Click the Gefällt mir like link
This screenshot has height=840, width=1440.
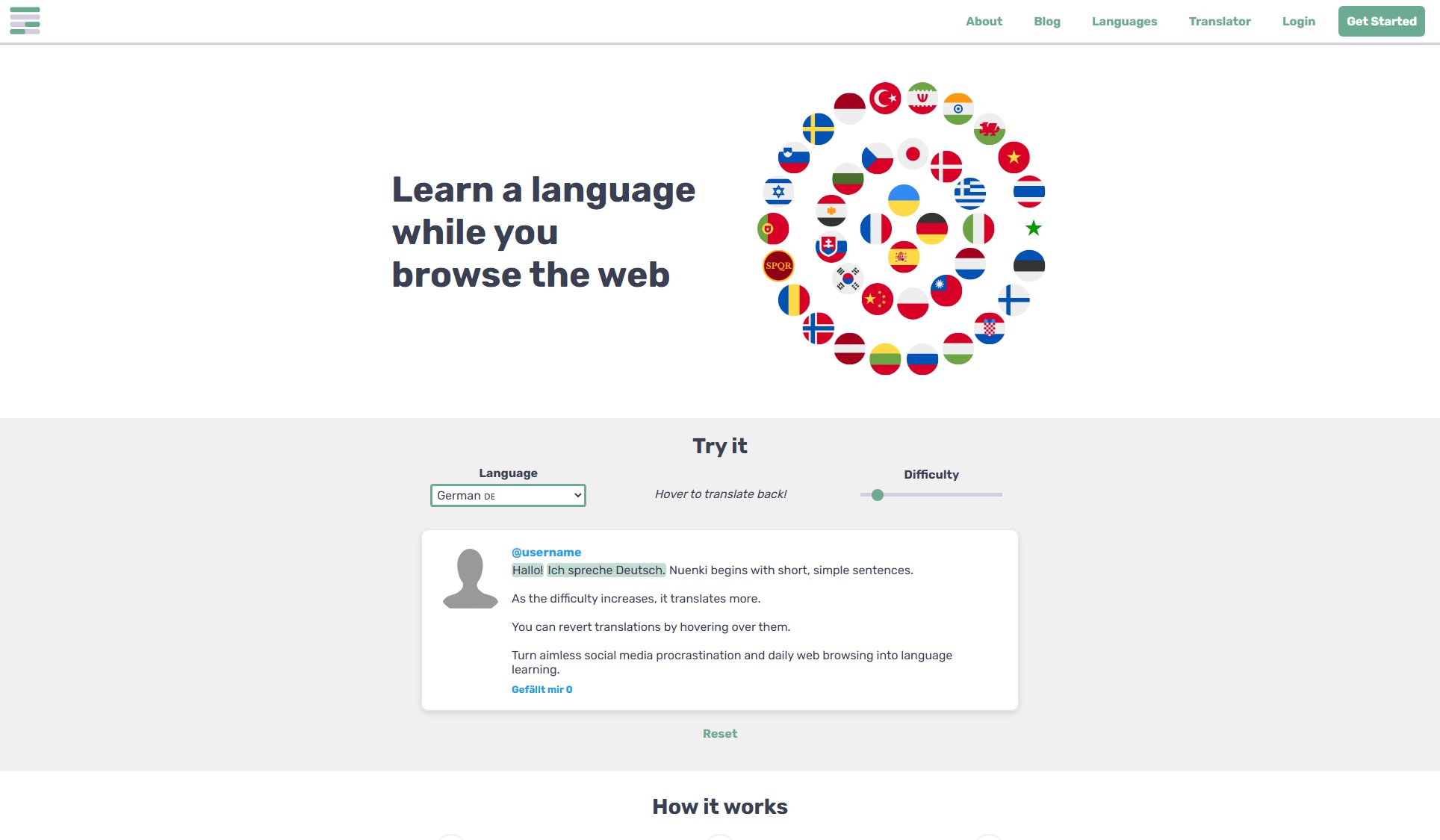point(541,690)
